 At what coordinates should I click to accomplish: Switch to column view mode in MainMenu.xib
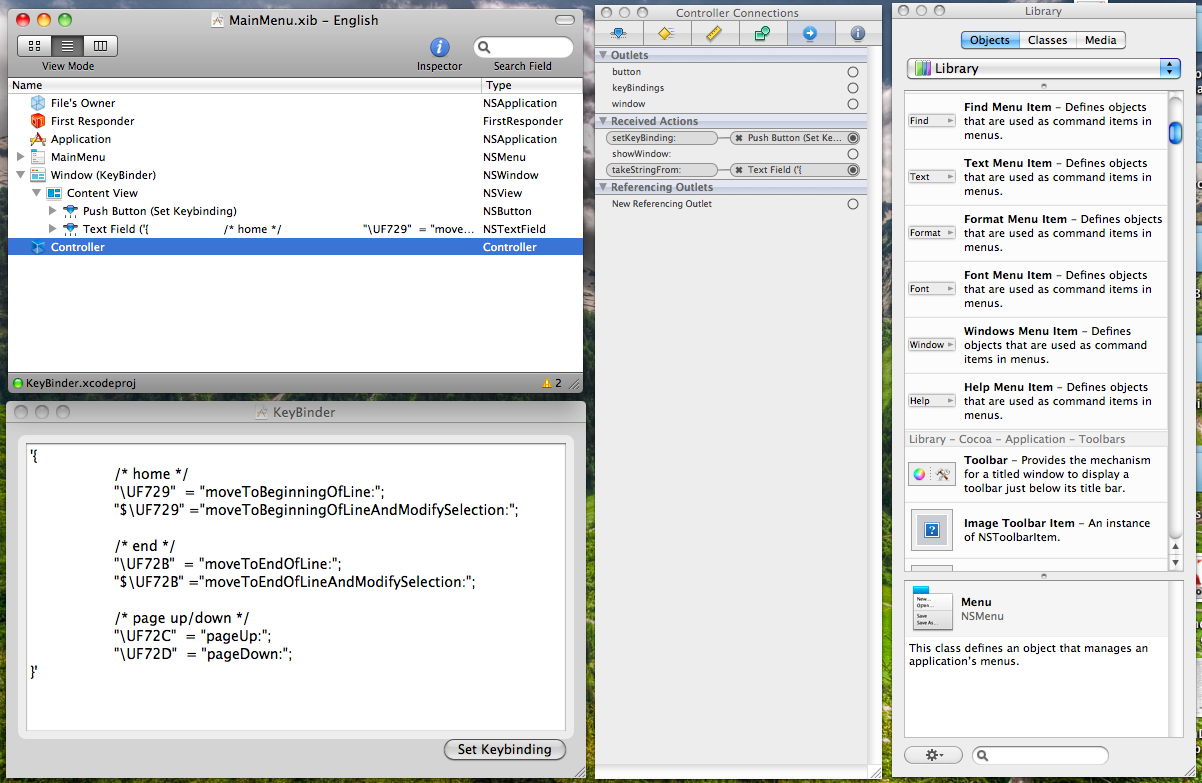point(101,46)
